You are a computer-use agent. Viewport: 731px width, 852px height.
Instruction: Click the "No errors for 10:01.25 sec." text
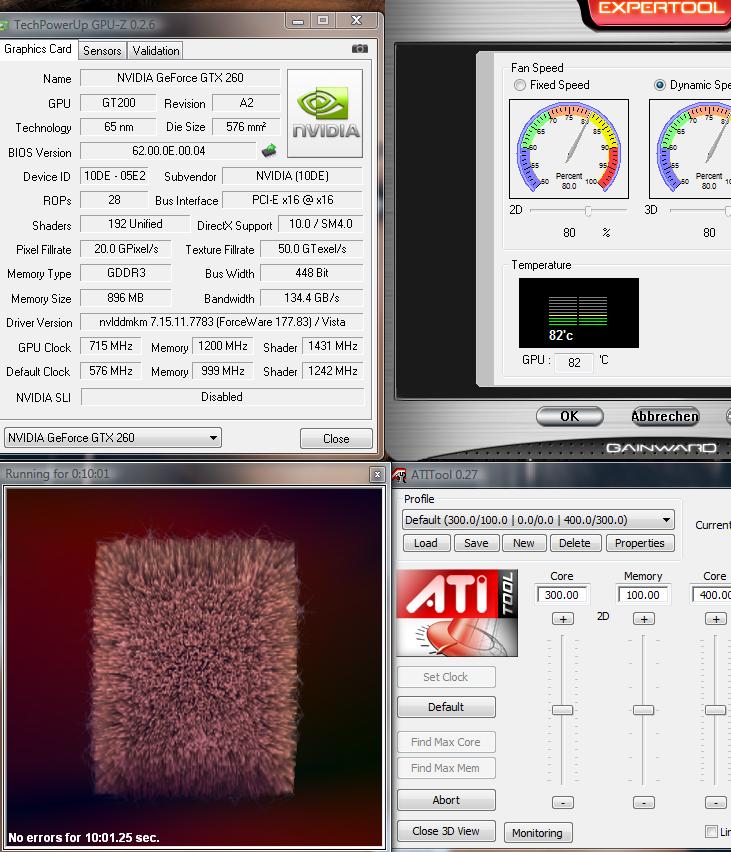[x=84, y=837]
